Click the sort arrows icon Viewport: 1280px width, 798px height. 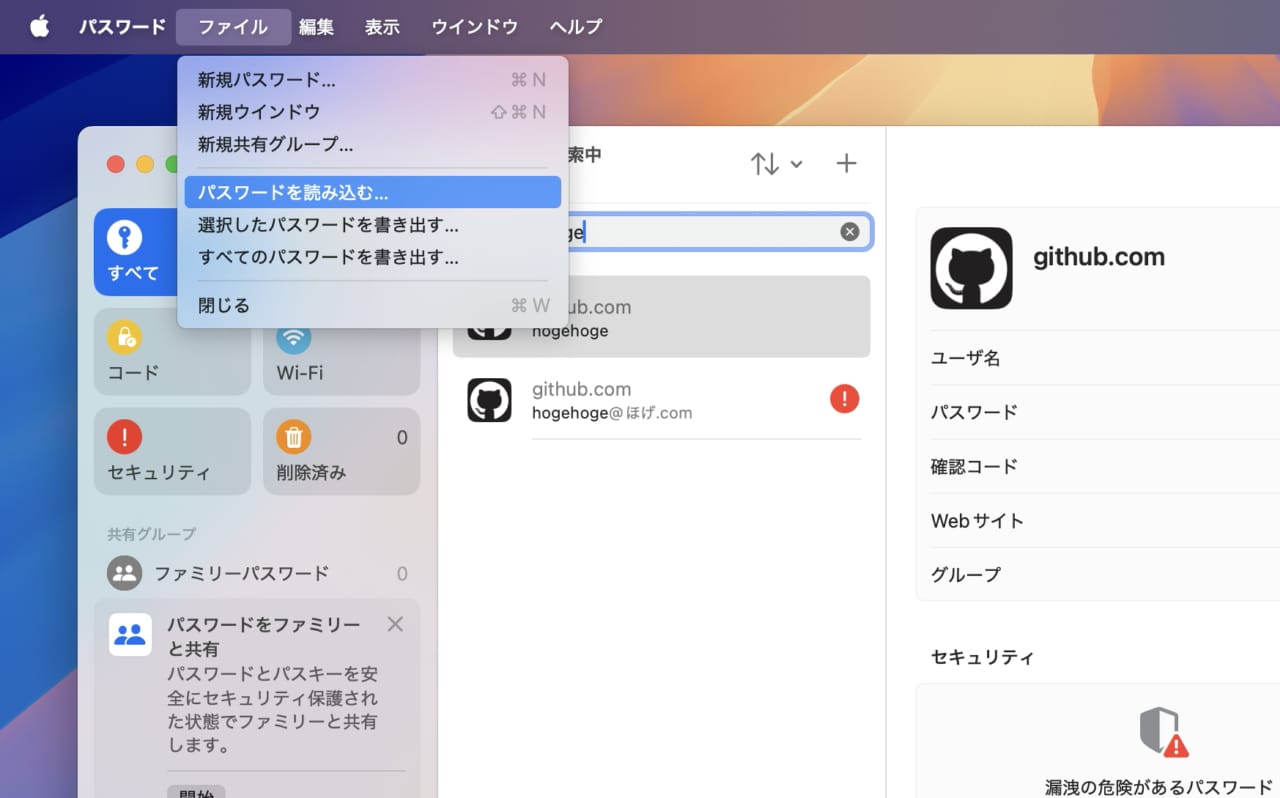[x=765, y=164]
